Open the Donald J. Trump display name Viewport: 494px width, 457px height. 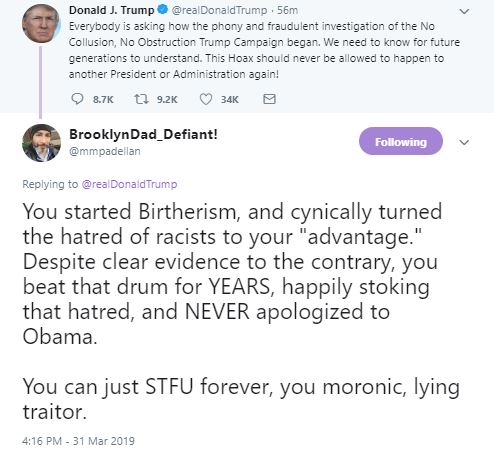click(x=112, y=10)
